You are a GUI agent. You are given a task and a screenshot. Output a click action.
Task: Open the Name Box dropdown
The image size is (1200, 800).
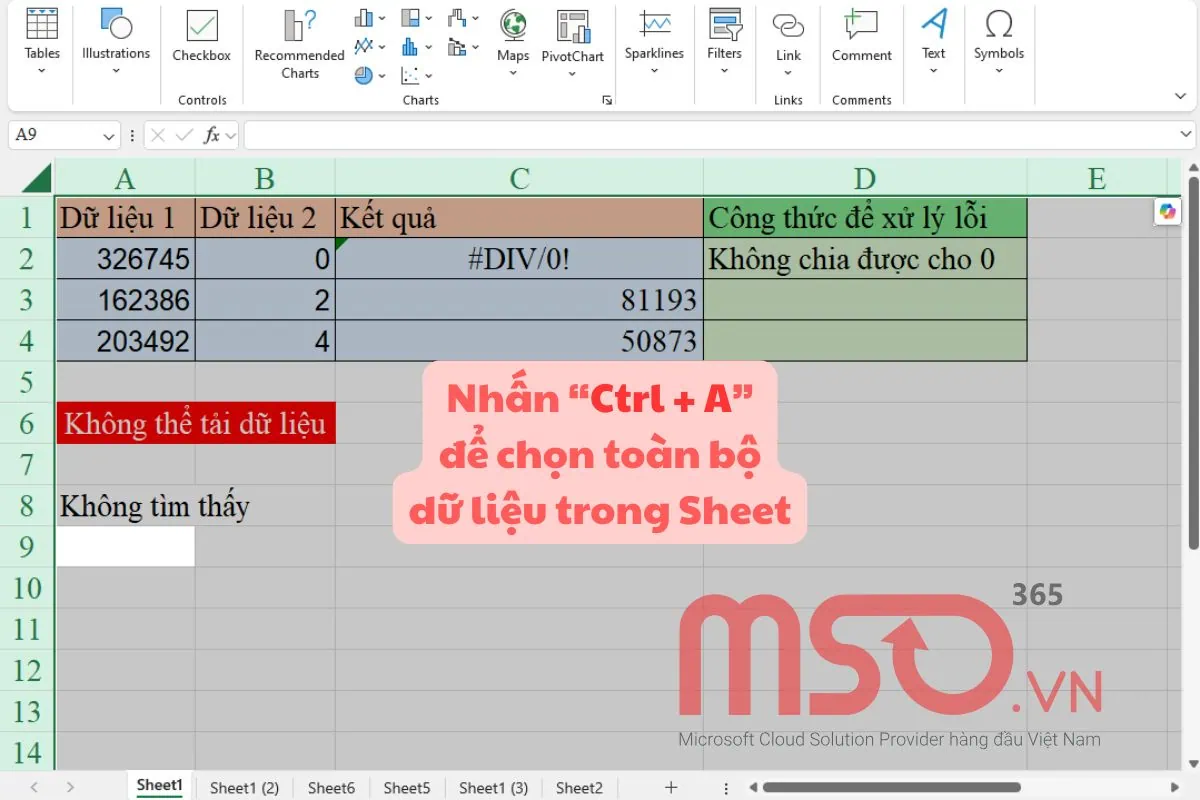[108, 134]
